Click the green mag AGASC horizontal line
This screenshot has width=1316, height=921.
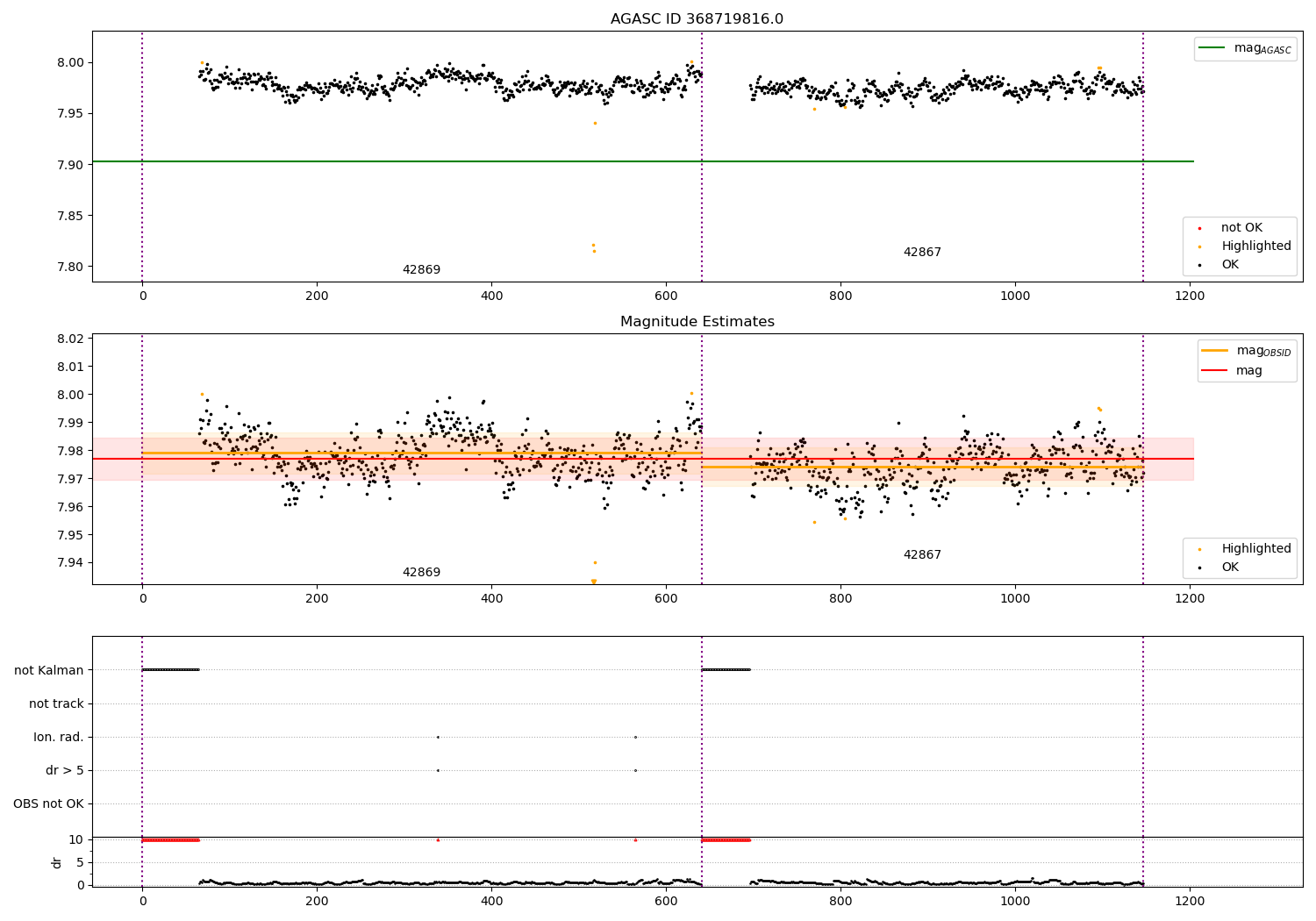[642, 161]
